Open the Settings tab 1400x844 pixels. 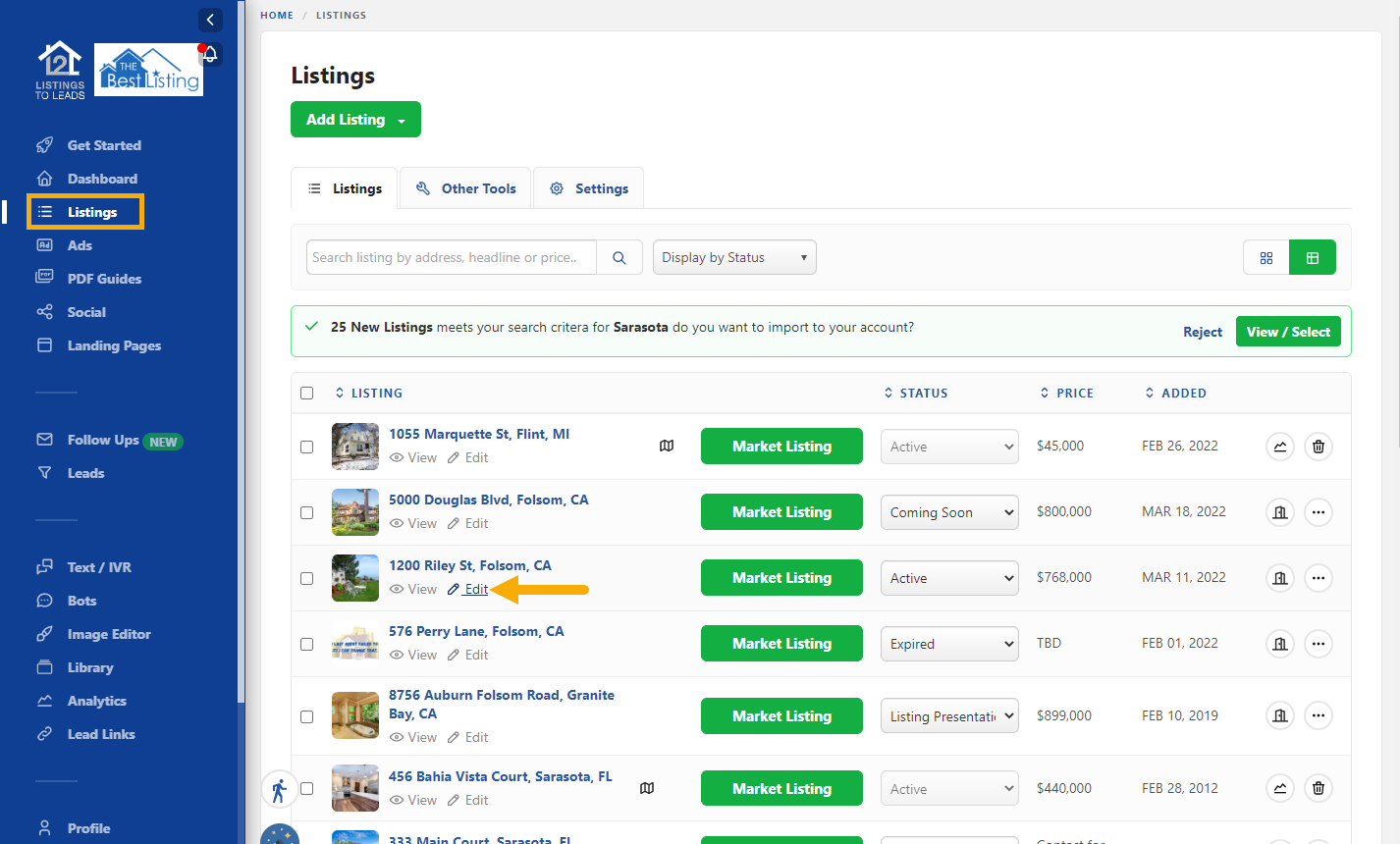[588, 188]
